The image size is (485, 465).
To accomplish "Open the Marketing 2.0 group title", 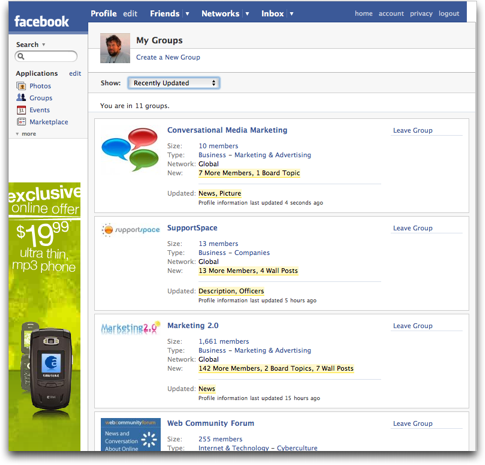I will (193, 325).
